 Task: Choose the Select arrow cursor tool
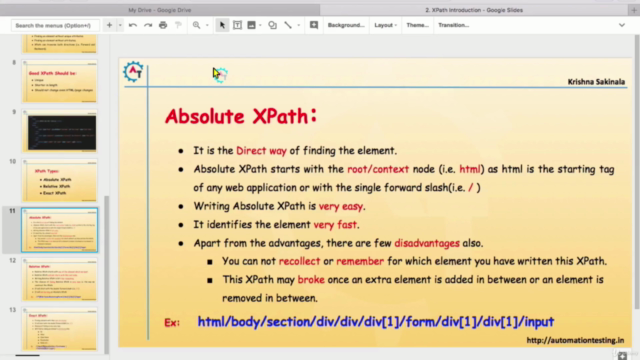[222, 25]
